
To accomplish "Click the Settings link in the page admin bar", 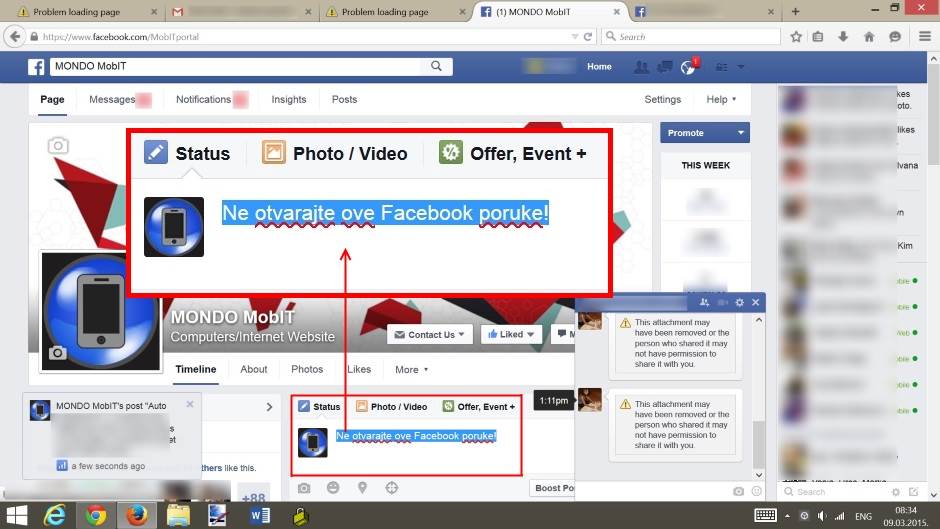I will 662,100.
